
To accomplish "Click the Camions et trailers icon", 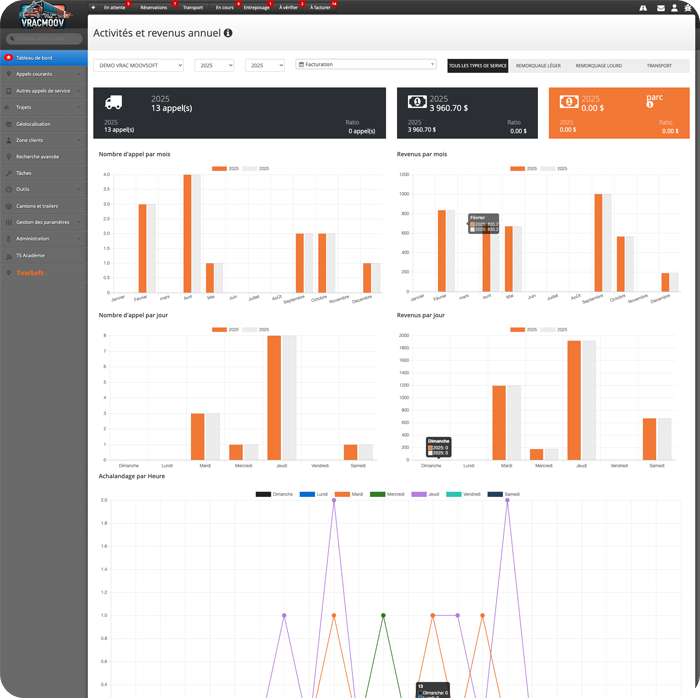I will tap(8, 206).
